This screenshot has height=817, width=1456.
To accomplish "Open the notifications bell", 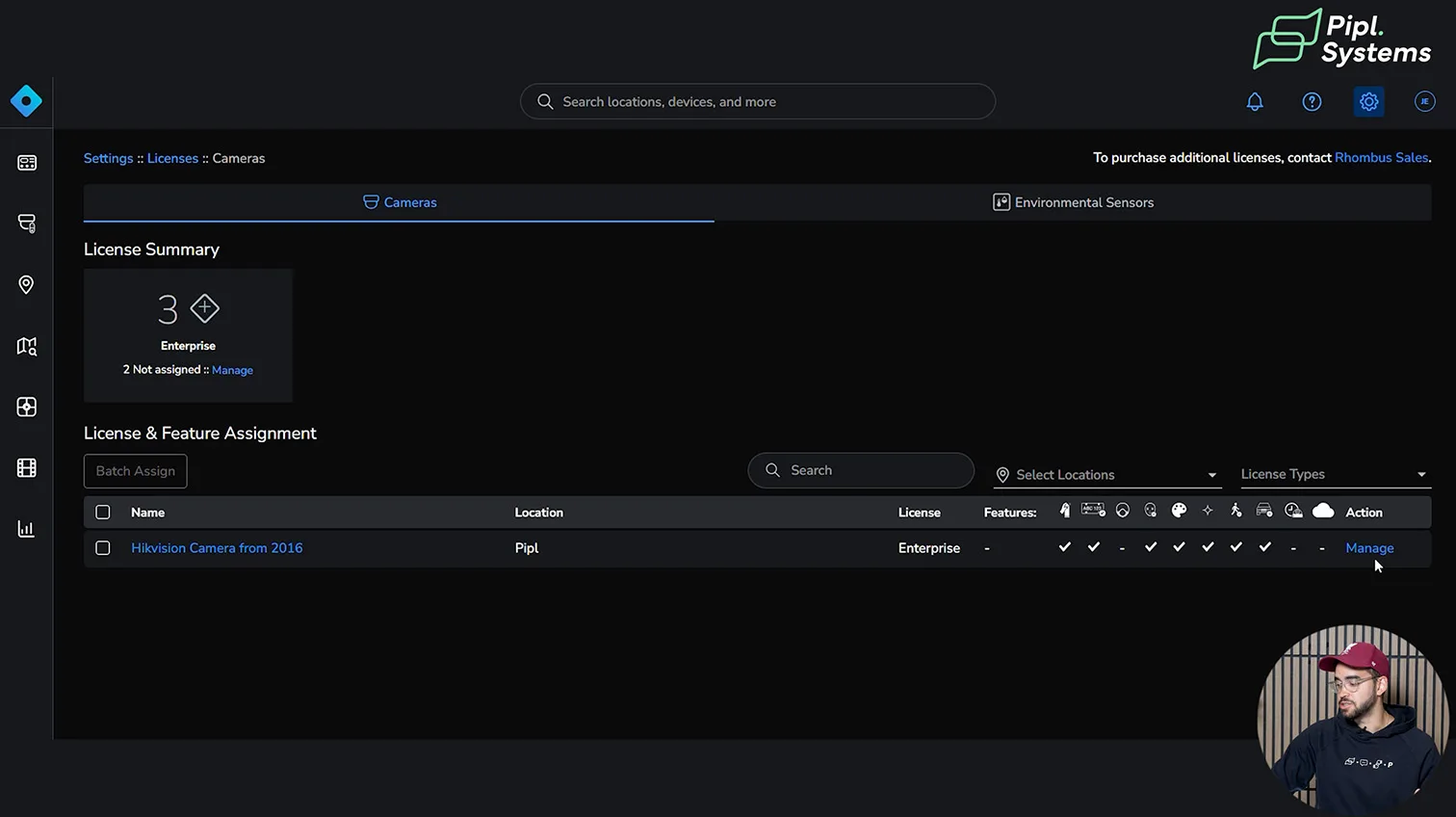I will (x=1255, y=101).
